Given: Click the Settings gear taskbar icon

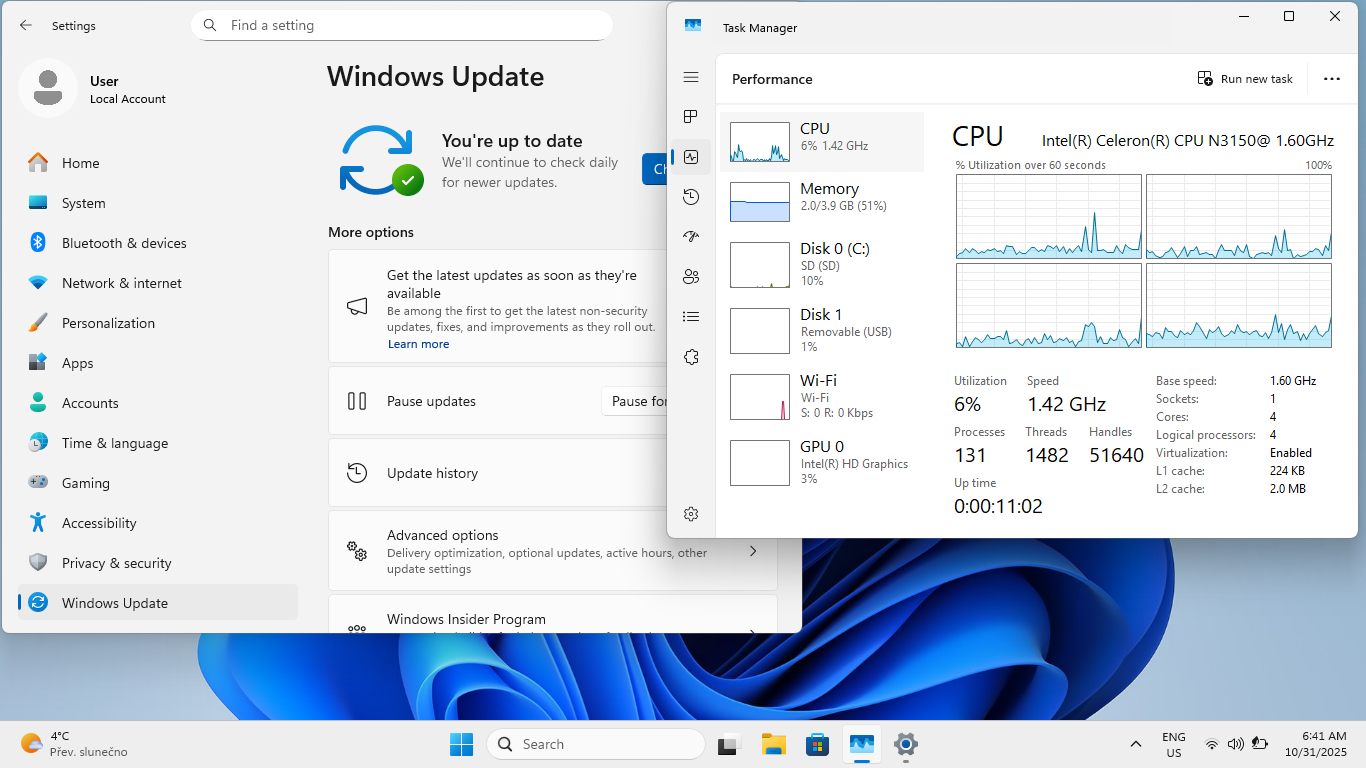Looking at the screenshot, I should click(906, 744).
